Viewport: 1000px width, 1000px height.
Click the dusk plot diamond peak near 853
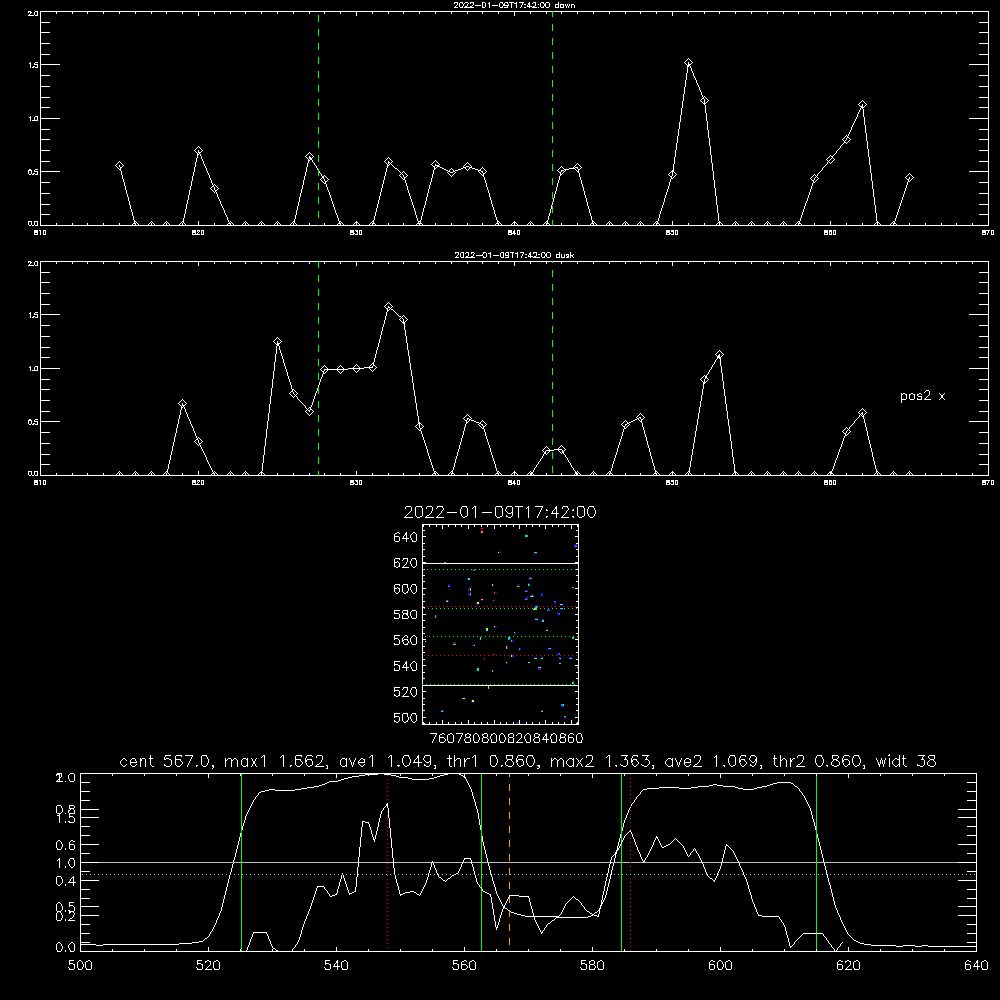coord(719,355)
